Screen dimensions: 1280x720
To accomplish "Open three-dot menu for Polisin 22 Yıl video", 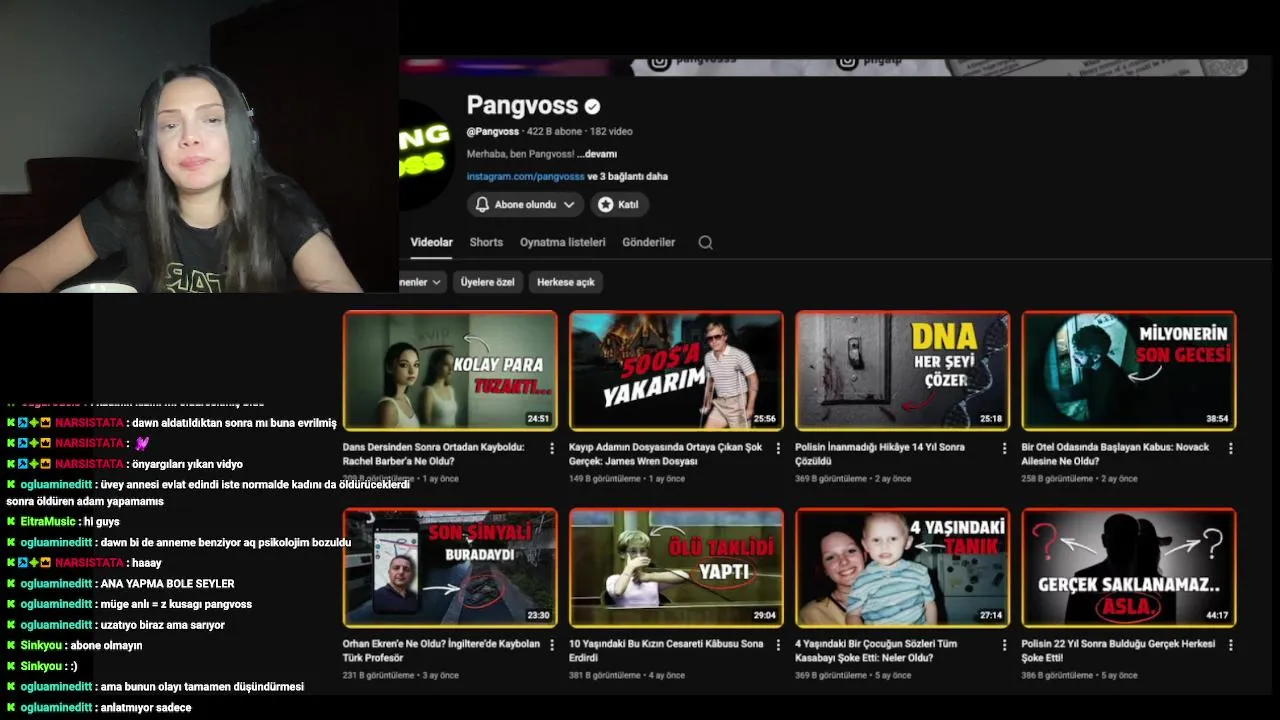I will (1230, 646).
